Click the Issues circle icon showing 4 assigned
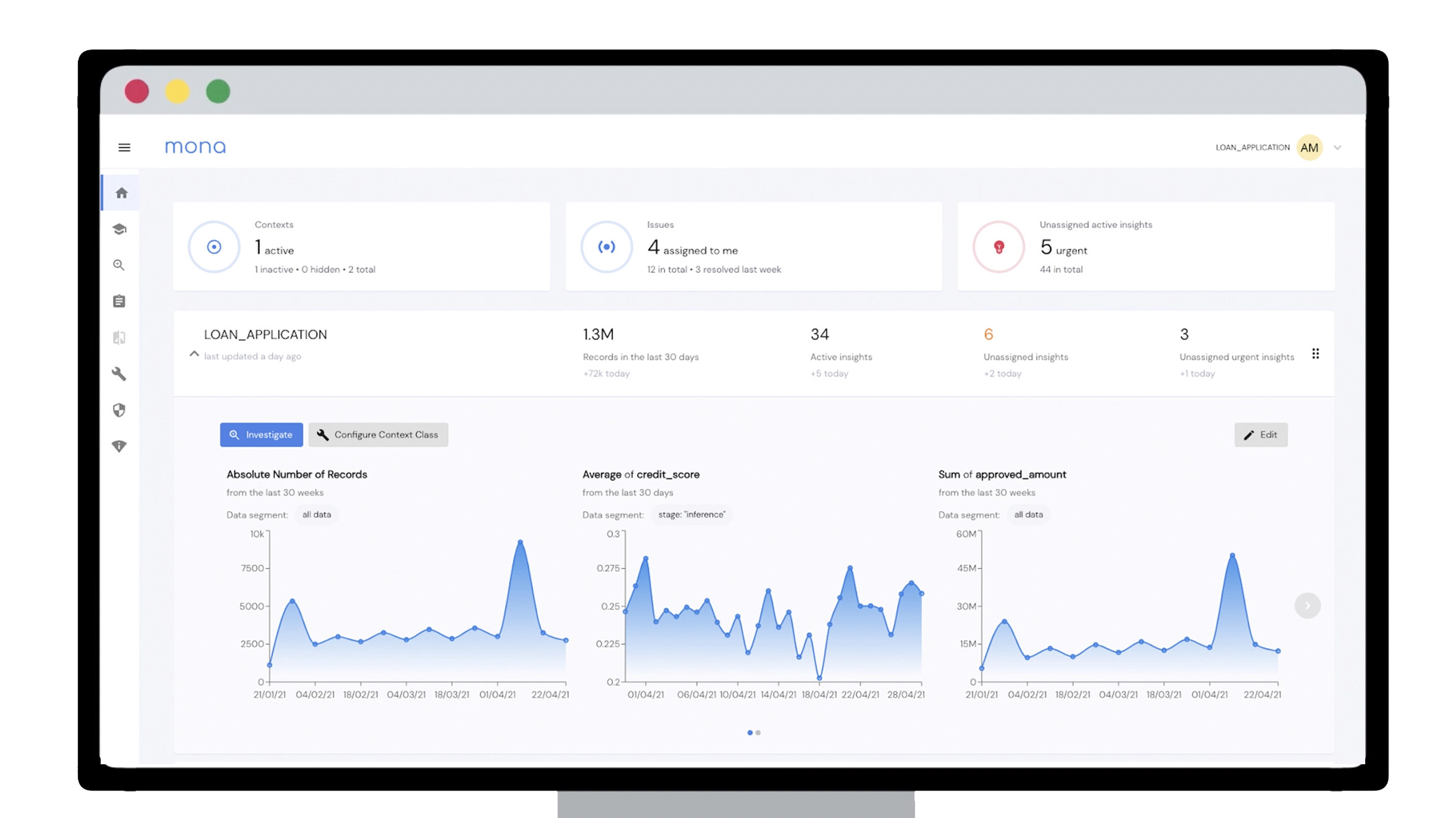This screenshot has height=818, width=1456. pyautogui.click(x=606, y=246)
